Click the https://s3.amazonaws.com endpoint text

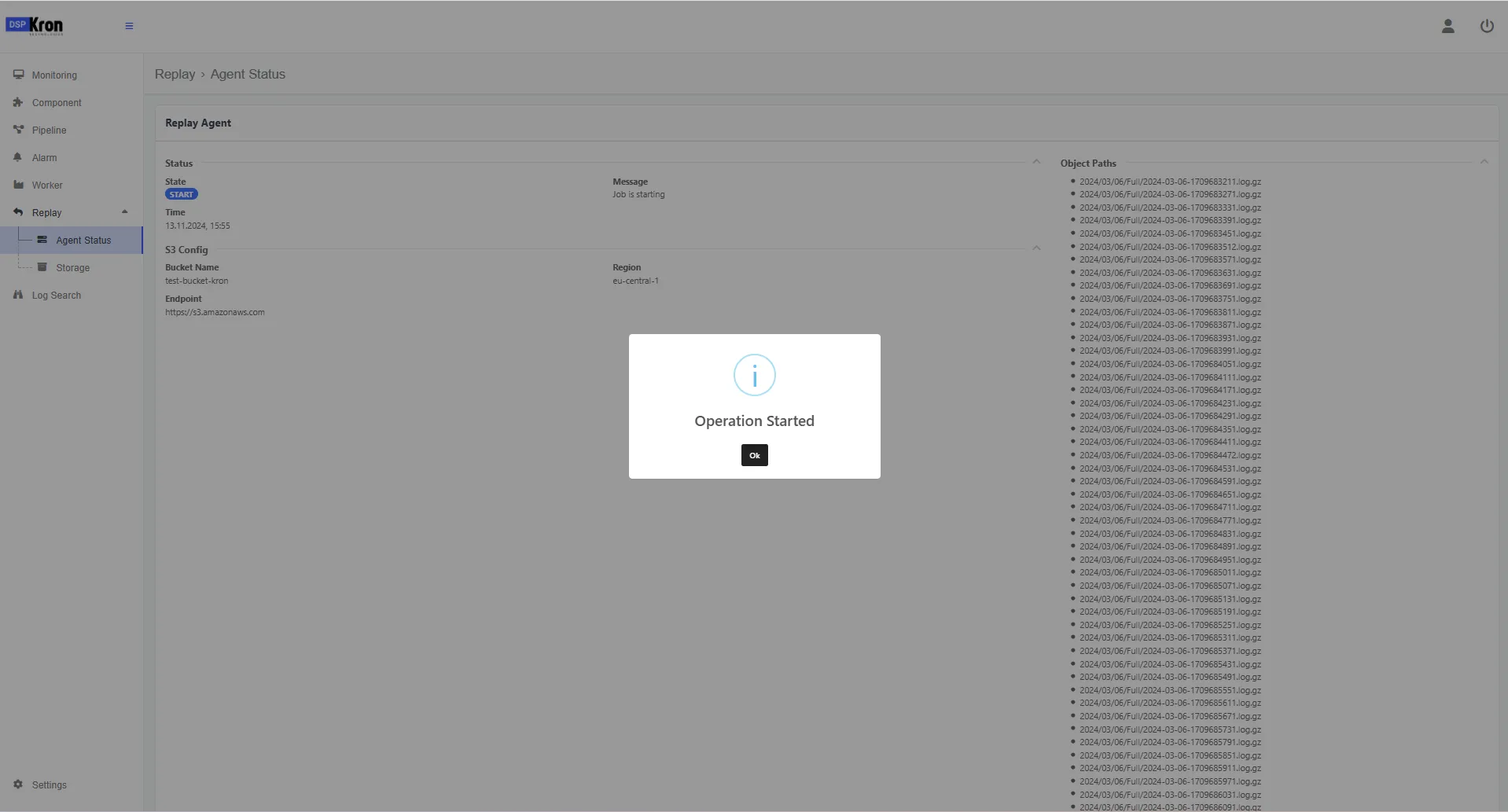[215, 312]
